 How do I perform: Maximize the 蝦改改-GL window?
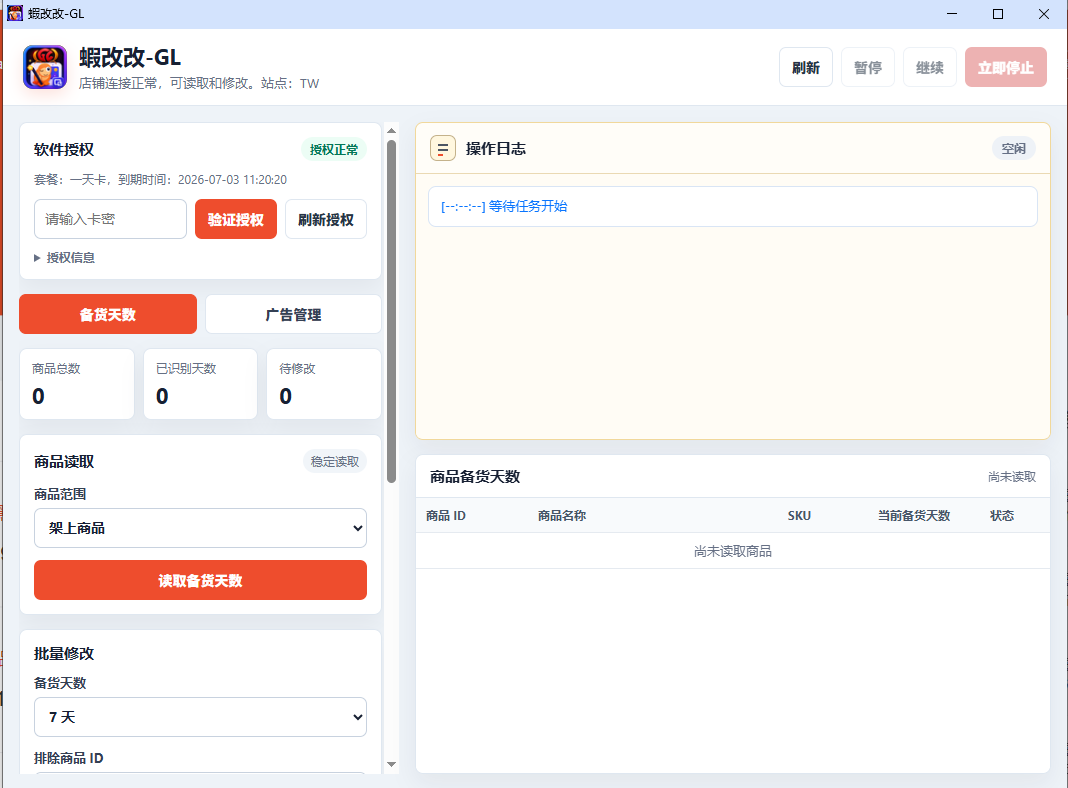tap(998, 14)
